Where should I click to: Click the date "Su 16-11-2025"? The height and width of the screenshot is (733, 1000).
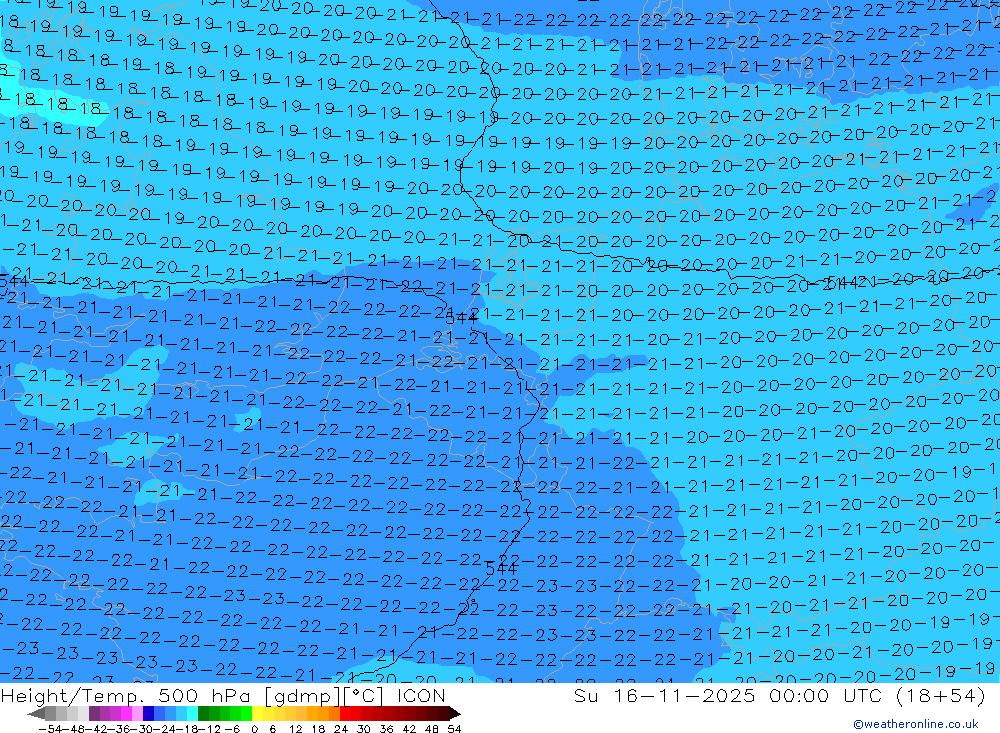point(665,695)
